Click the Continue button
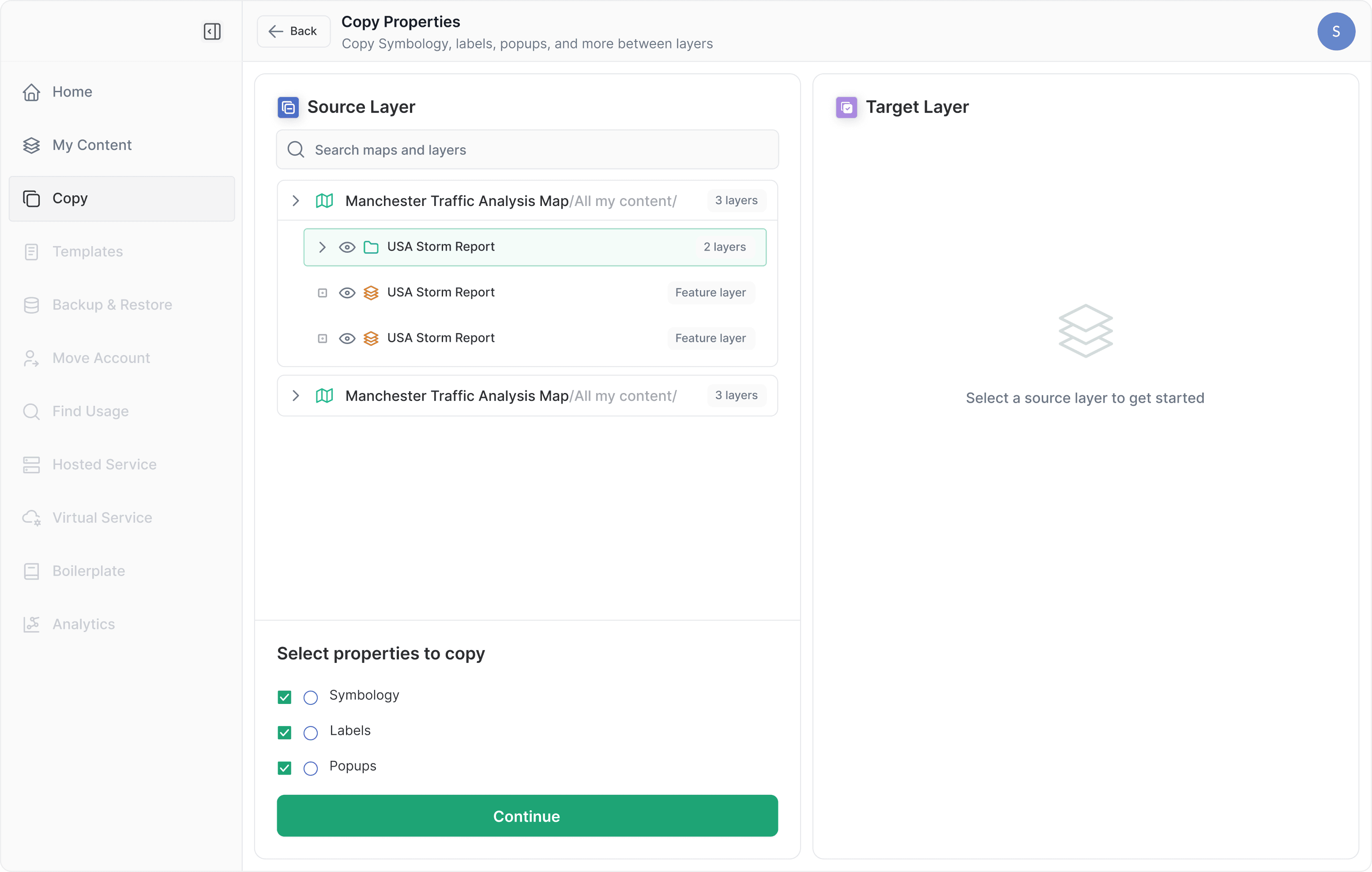Image resolution: width=1372 pixels, height=872 pixels. click(526, 816)
